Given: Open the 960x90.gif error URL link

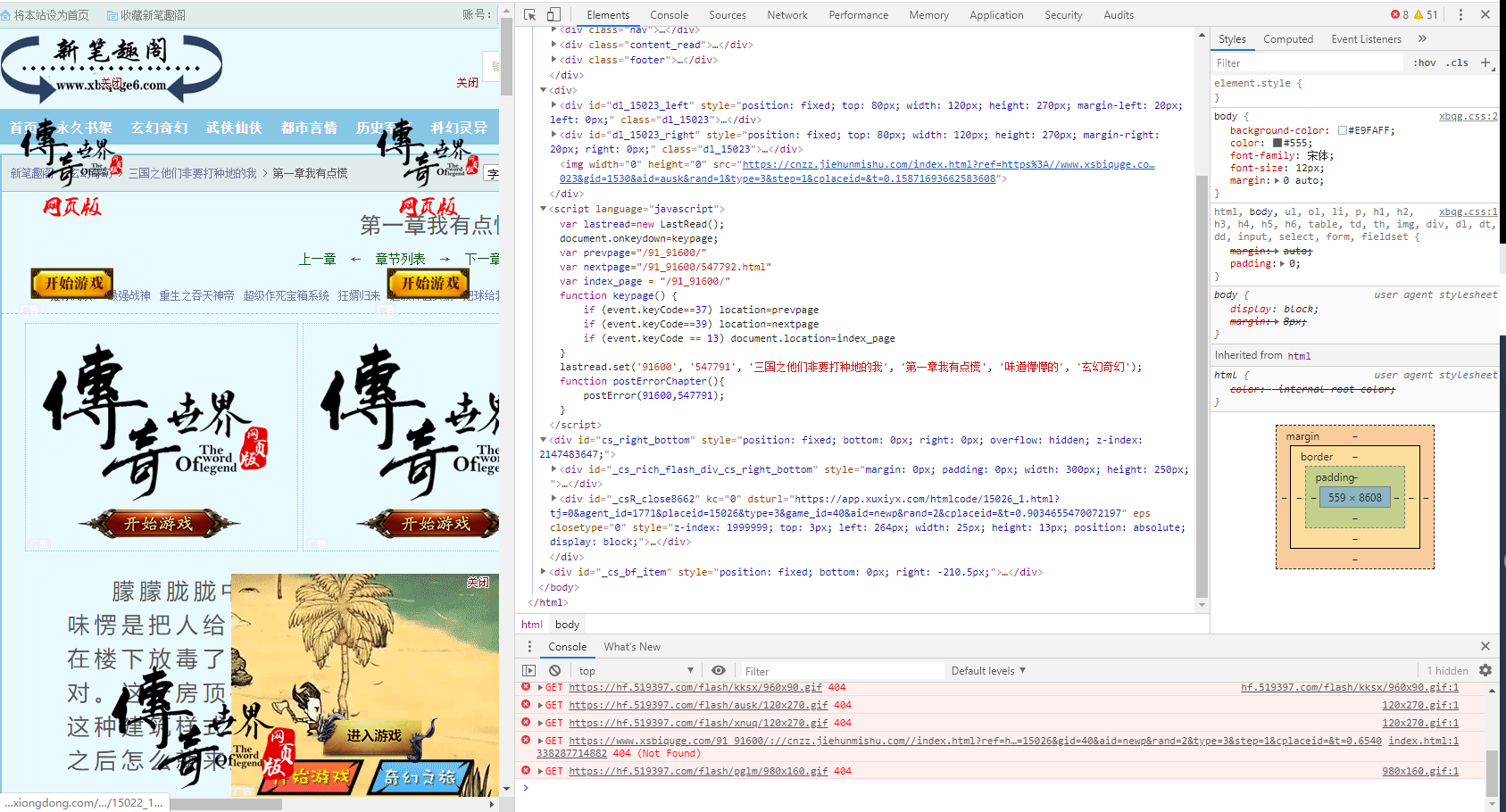Looking at the screenshot, I should tap(695, 687).
